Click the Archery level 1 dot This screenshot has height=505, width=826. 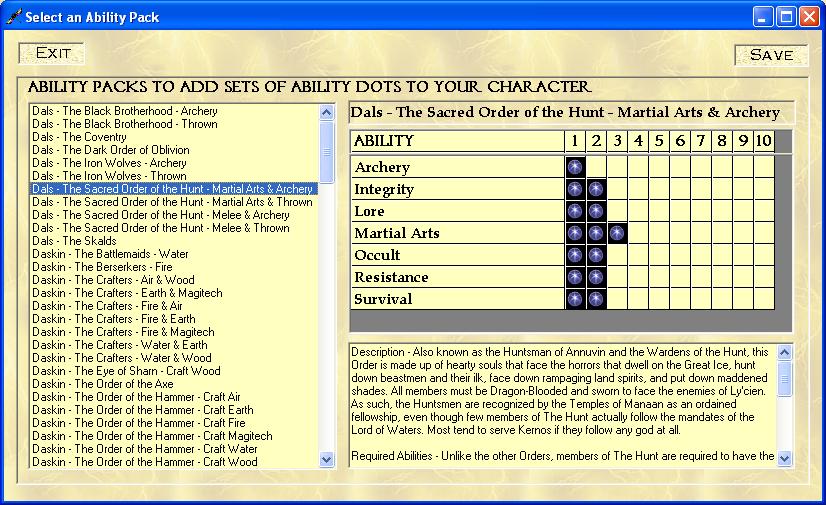pos(575,167)
